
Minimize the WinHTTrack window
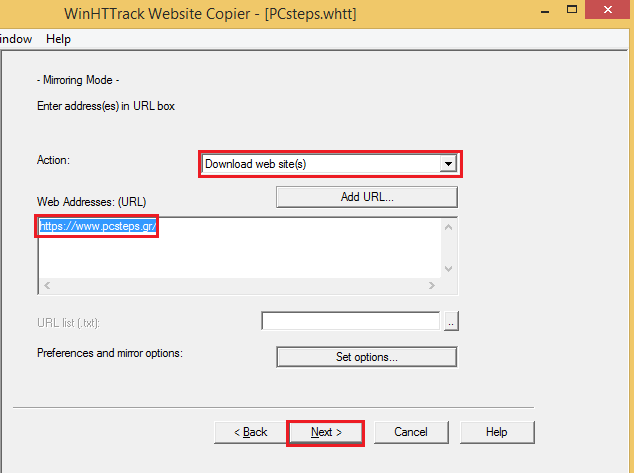(x=545, y=11)
